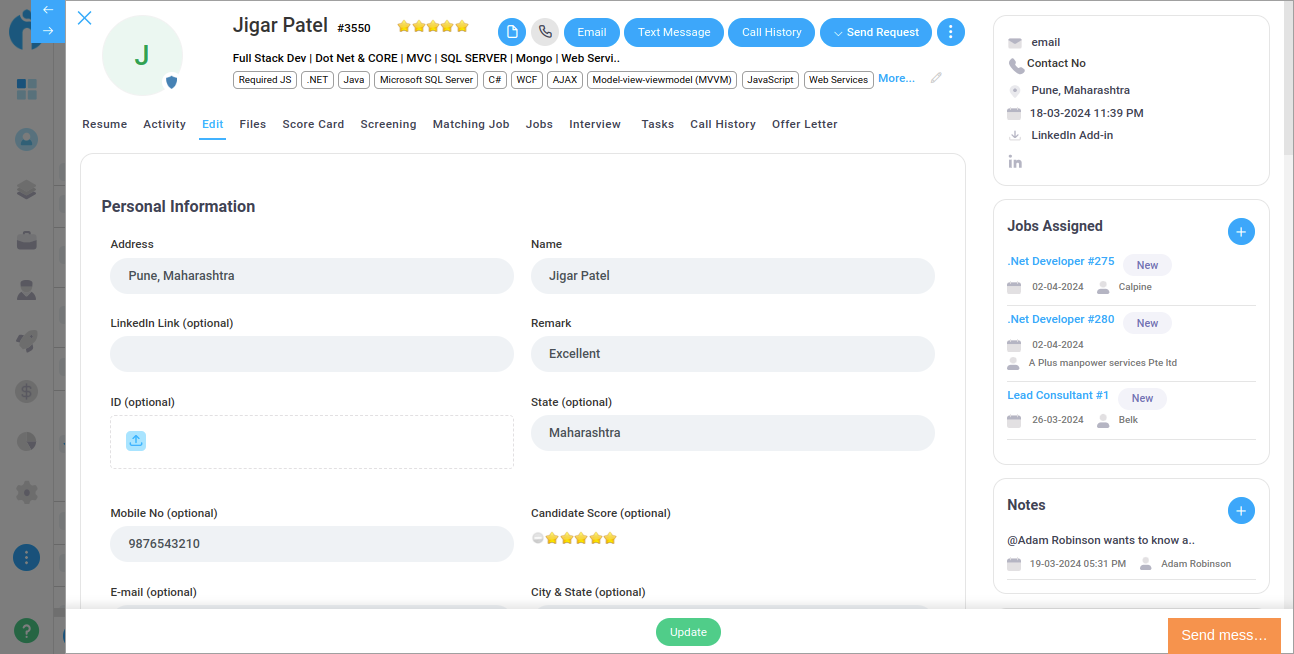Close the candidate panel with X
Viewport: 1294px width, 654px height.
click(x=84, y=18)
